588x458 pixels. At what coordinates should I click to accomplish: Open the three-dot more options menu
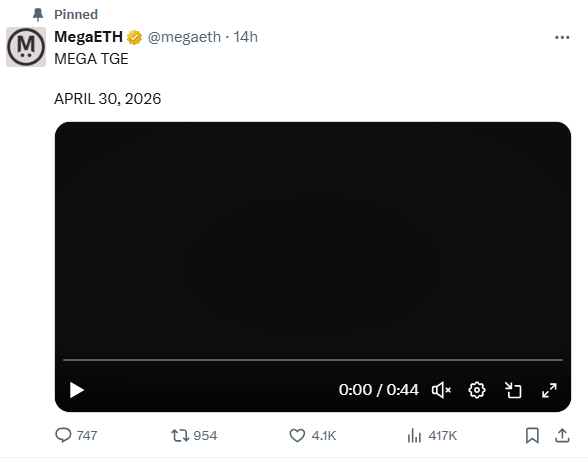point(562,37)
